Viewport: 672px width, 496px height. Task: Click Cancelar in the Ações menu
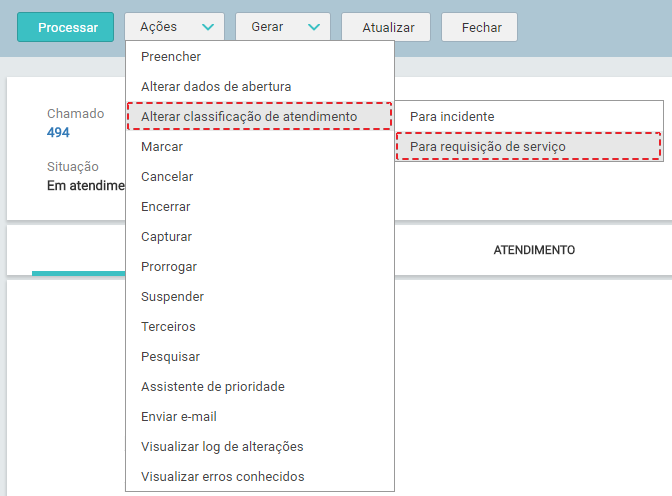point(167,177)
